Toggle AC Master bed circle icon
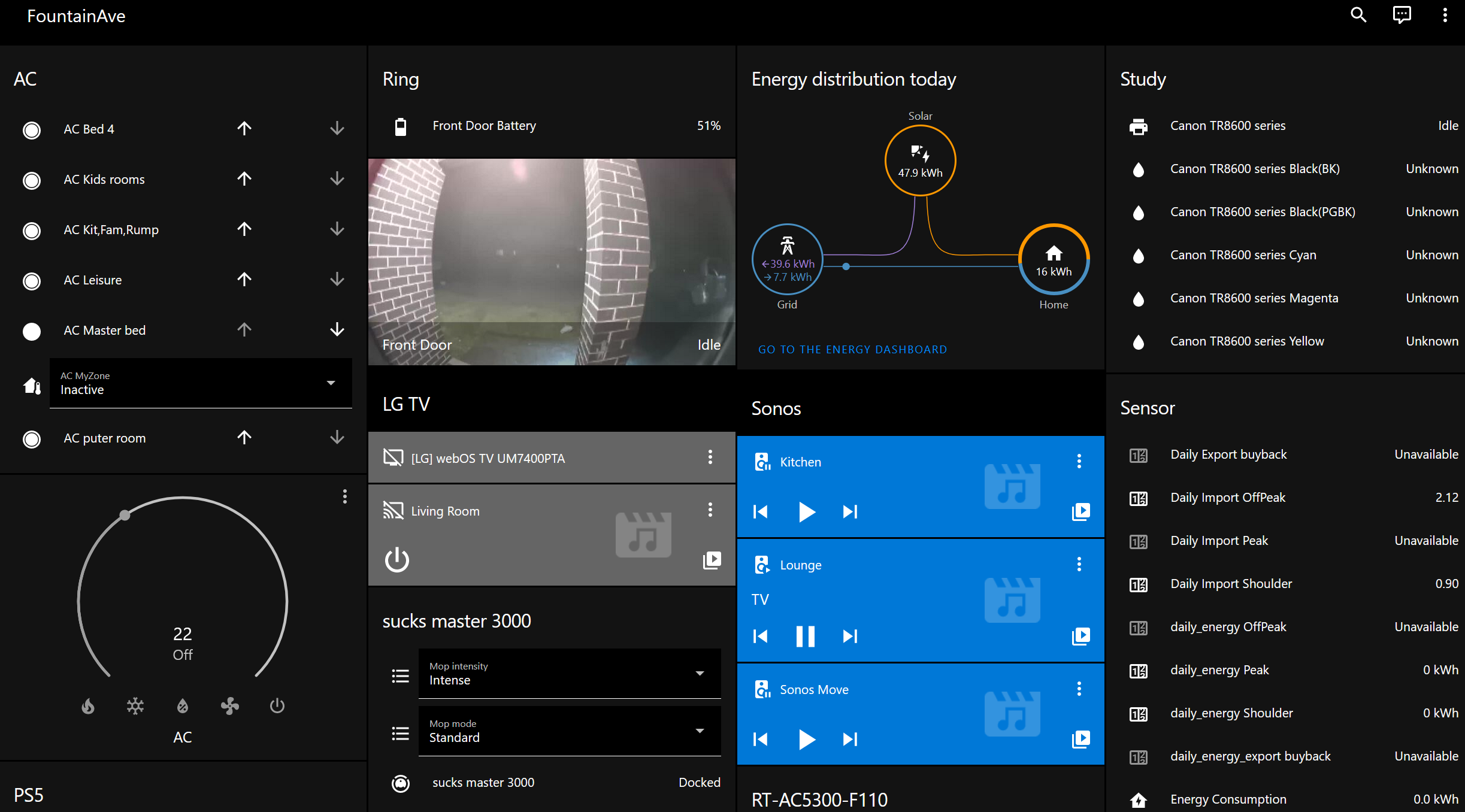This screenshot has height=812, width=1465. point(32,331)
